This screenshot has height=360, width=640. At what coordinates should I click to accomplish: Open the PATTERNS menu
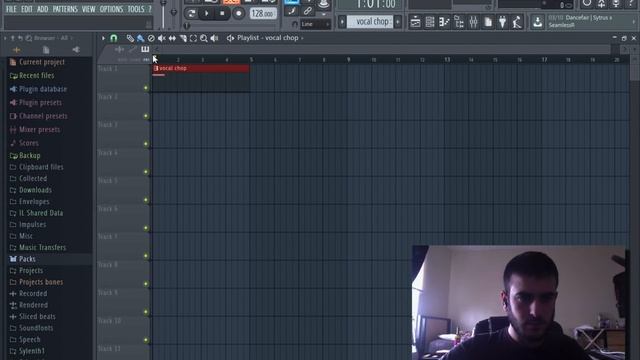click(65, 9)
